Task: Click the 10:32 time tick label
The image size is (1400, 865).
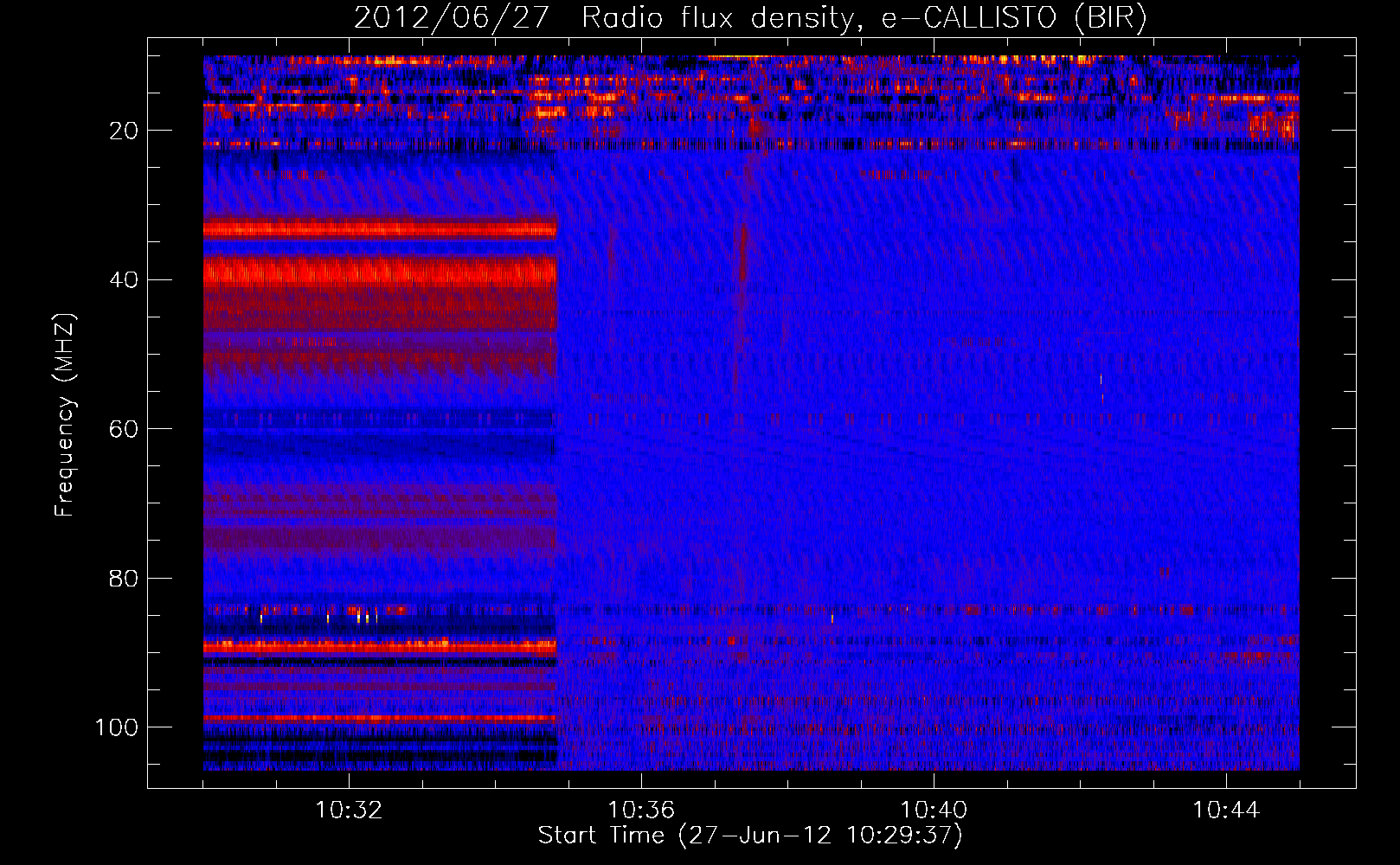Action: tap(349, 811)
